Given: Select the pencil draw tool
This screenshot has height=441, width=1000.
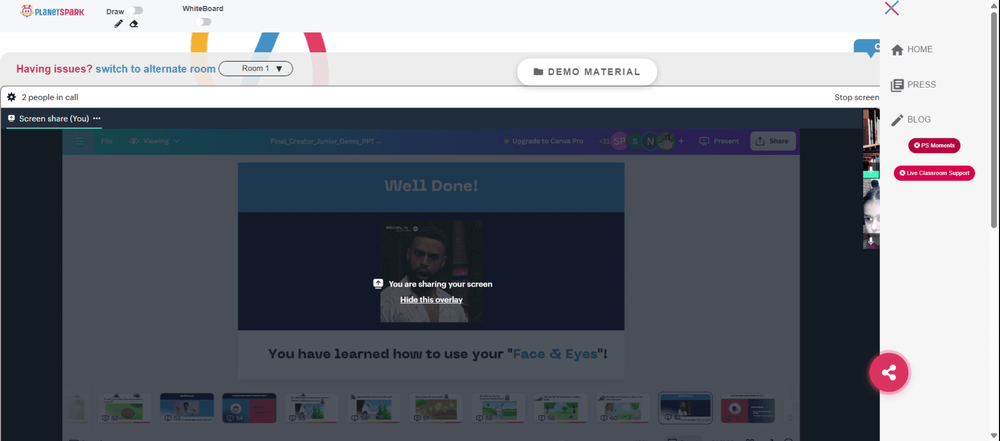Looking at the screenshot, I should (x=118, y=24).
